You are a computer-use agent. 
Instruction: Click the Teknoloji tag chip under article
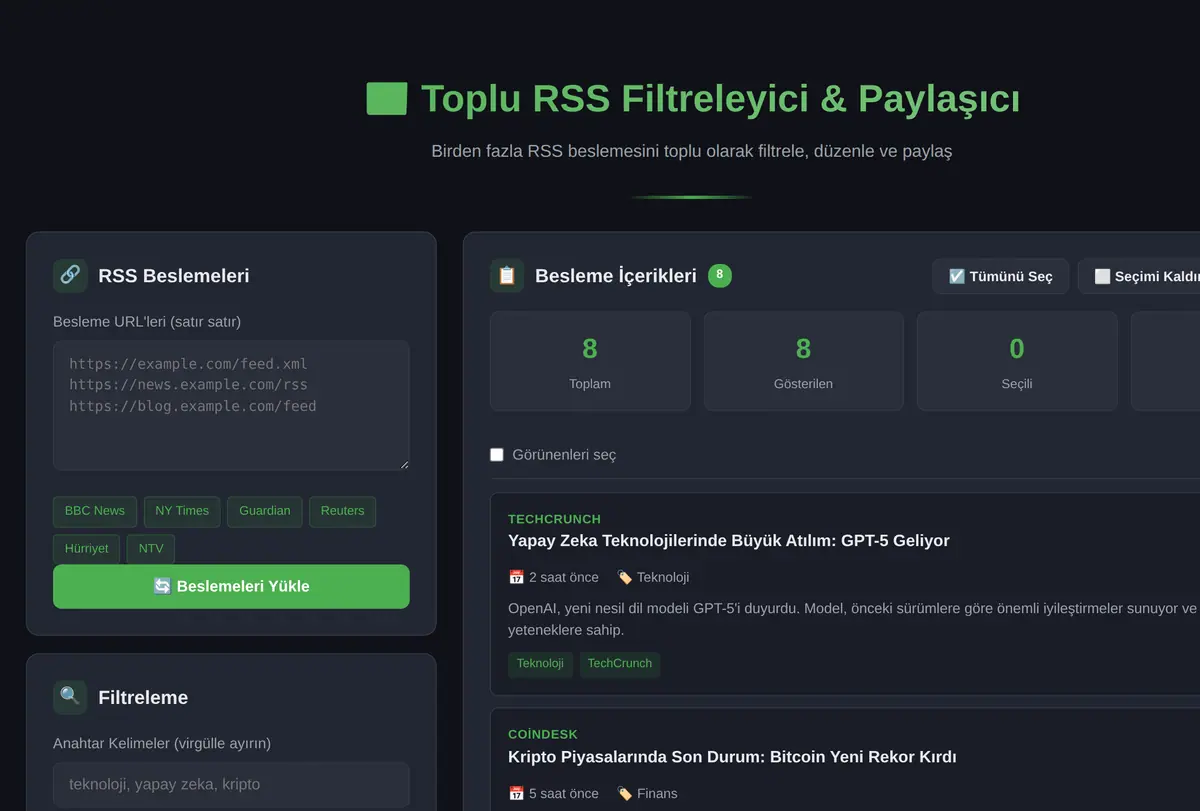coord(540,664)
